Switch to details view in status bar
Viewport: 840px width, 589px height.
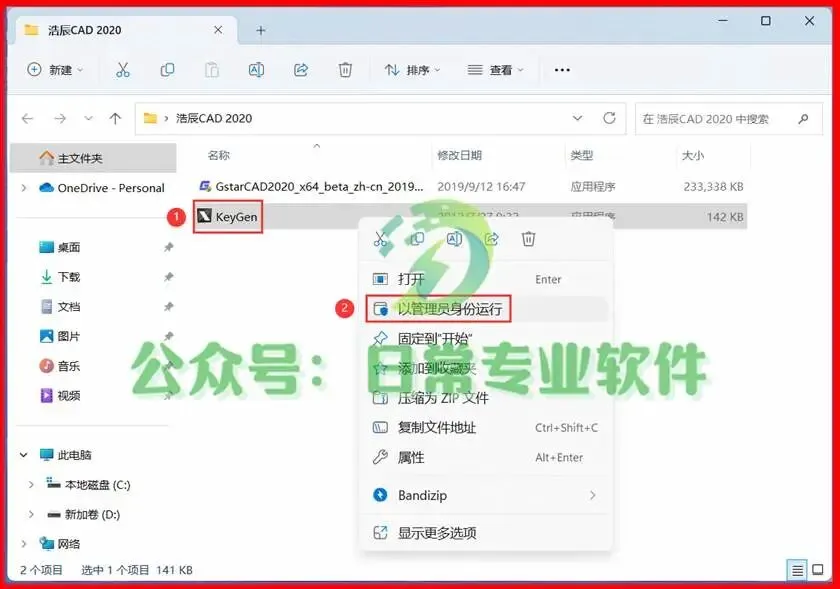click(797, 570)
